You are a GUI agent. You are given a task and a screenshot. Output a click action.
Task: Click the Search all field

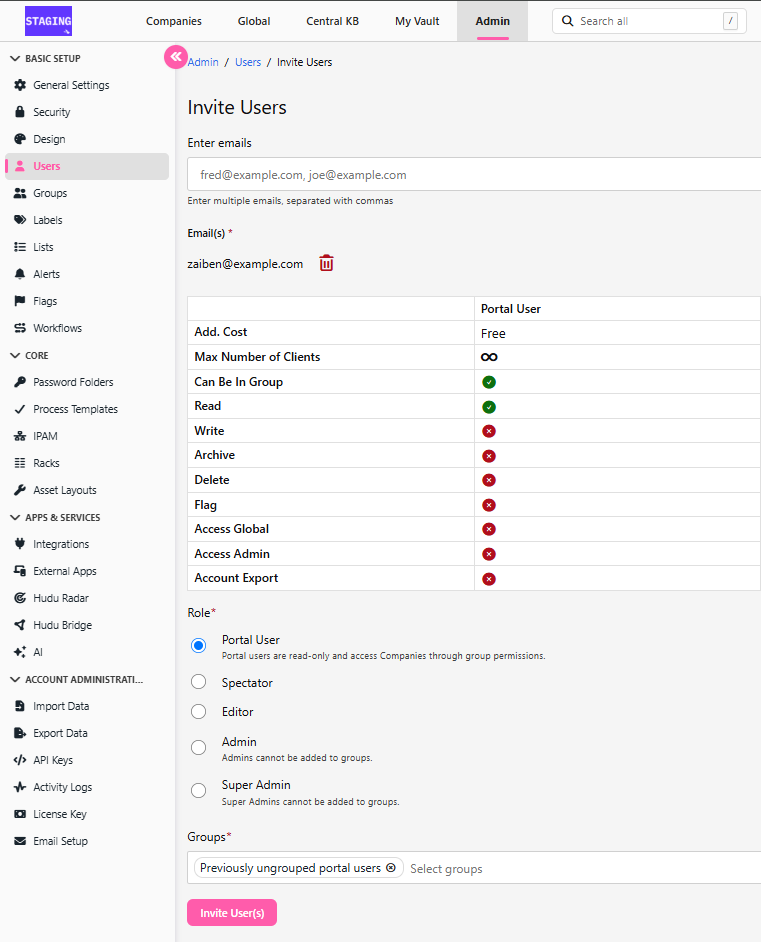649,21
